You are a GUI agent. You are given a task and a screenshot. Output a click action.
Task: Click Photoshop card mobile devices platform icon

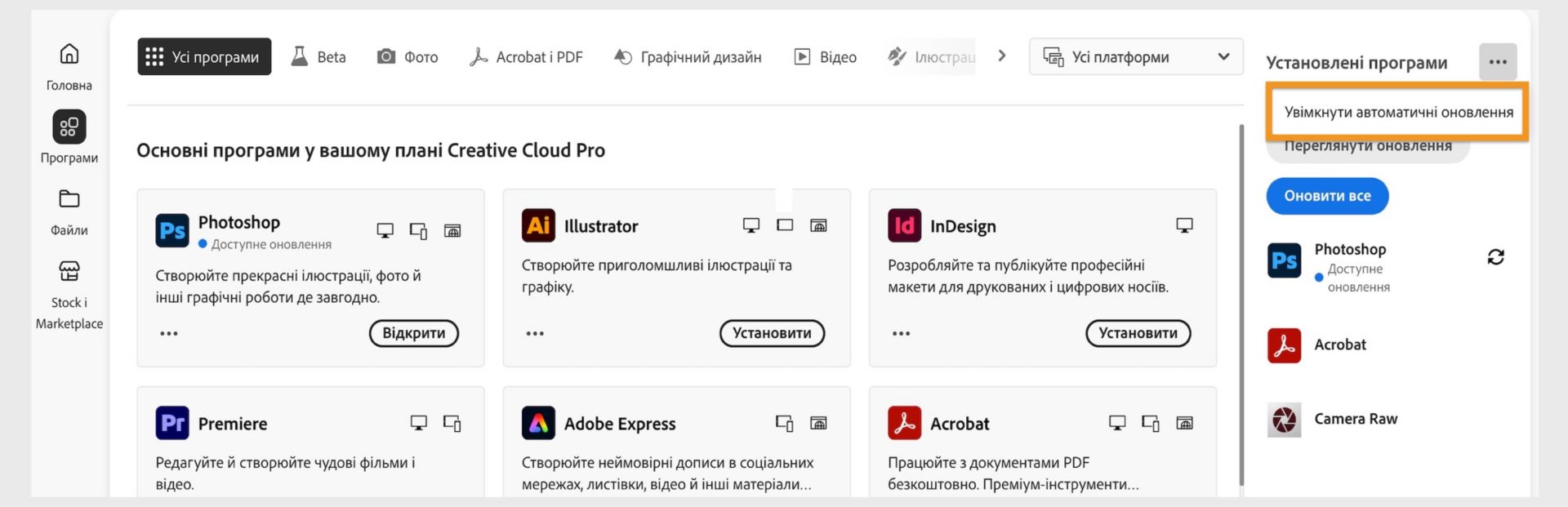[x=418, y=231]
